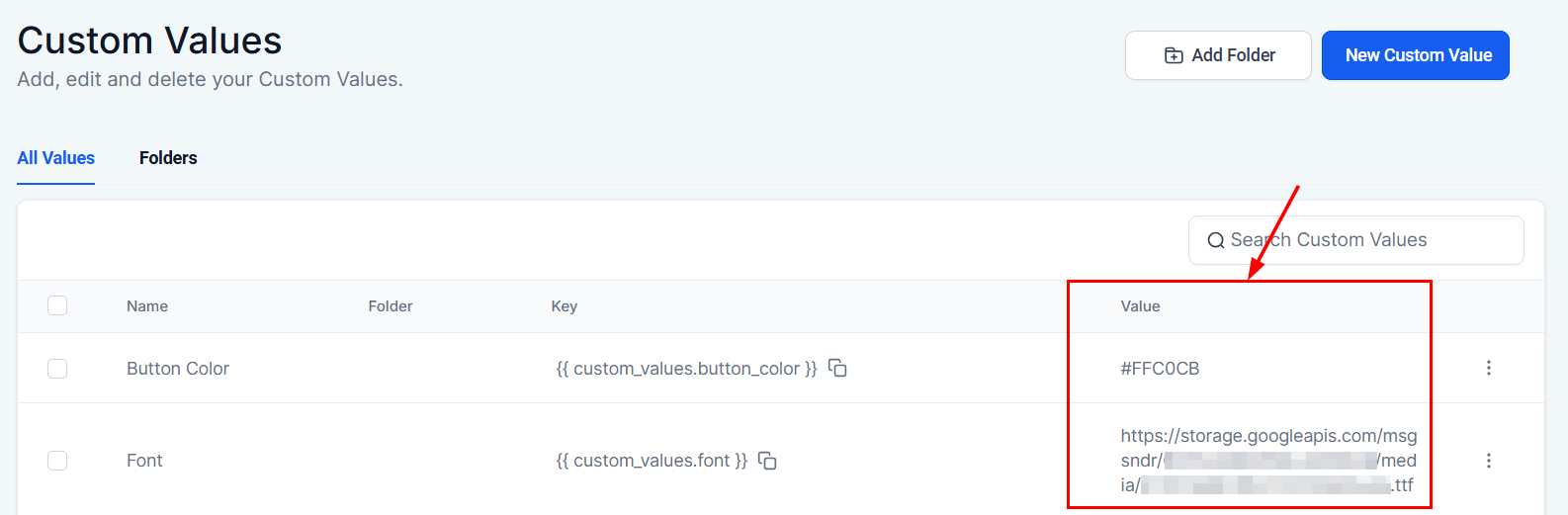
Task: Select the #FFC0CB color value
Action: pyautogui.click(x=1160, y=369)
